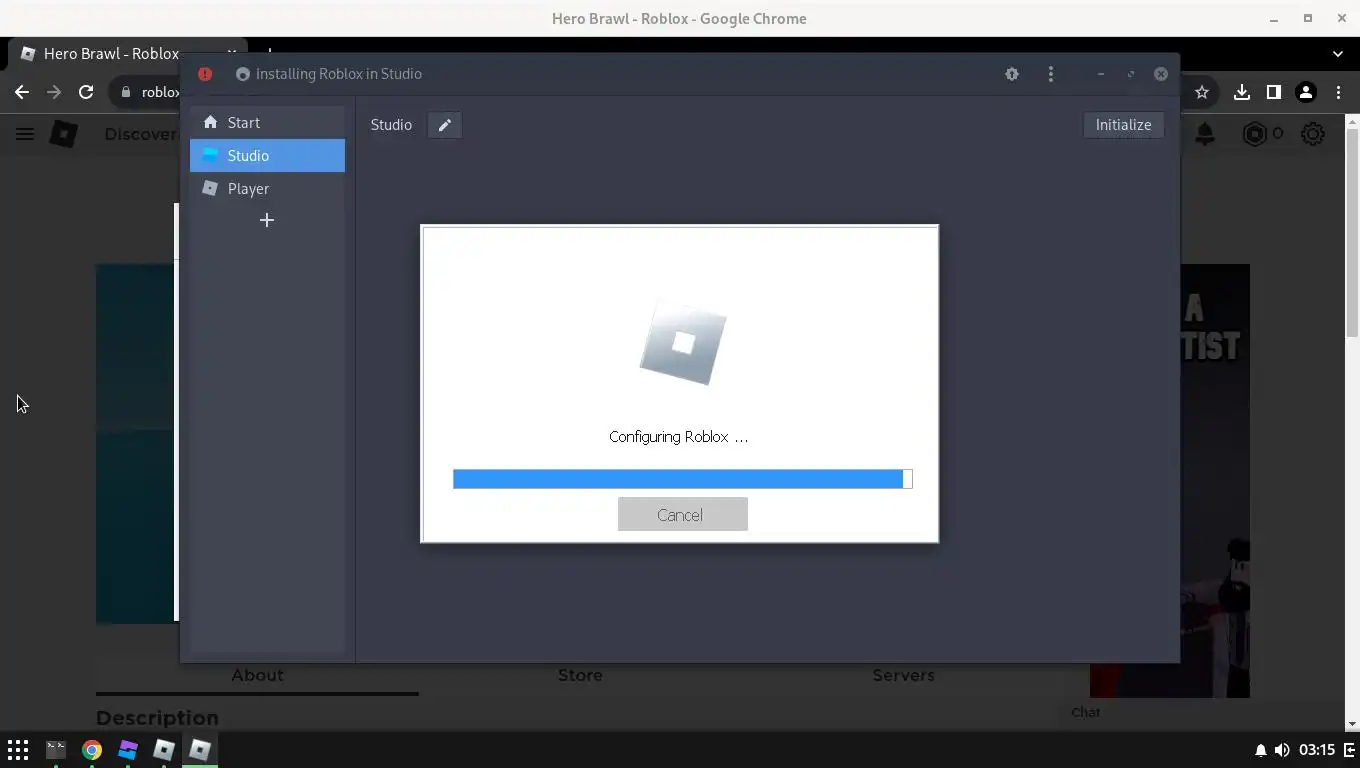Select the Hero Brawl browser tab
The width and height of the screenshot is (1360, 768).
pos(125,54)
